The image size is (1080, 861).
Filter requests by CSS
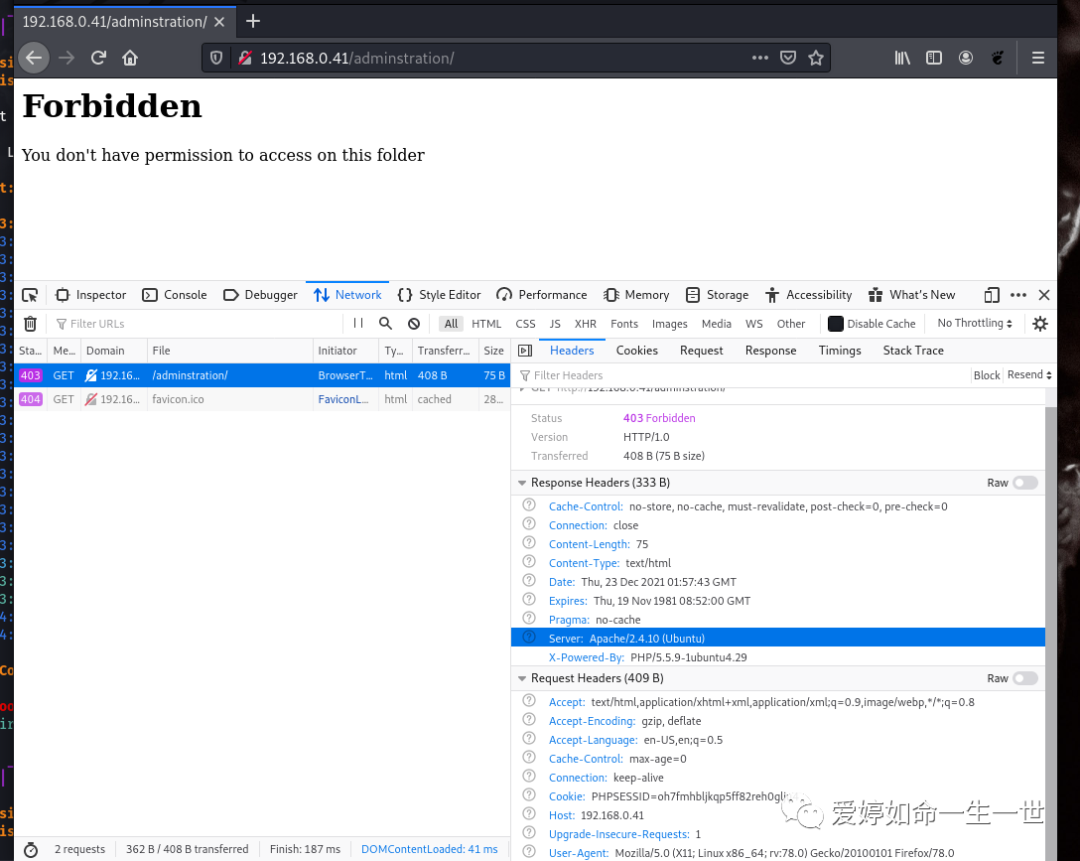[526, 324]
